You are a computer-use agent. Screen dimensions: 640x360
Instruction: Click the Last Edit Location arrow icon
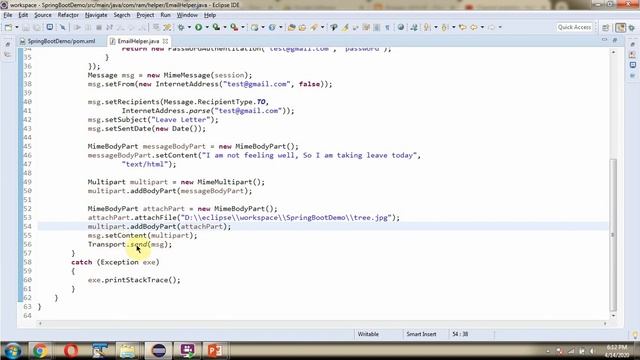pyautogui.click(x=462, y=27)
